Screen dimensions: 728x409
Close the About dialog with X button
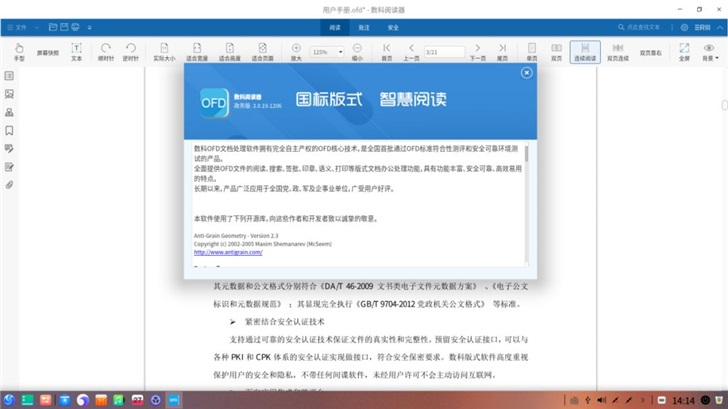pos(526,73)
